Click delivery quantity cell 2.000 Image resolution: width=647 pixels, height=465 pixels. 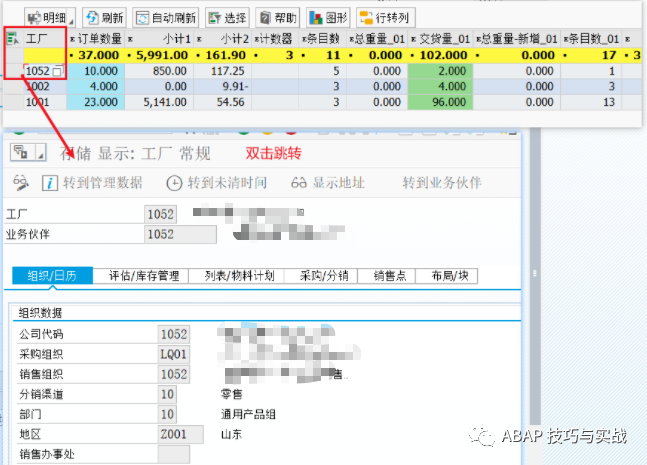click(440, 71)
